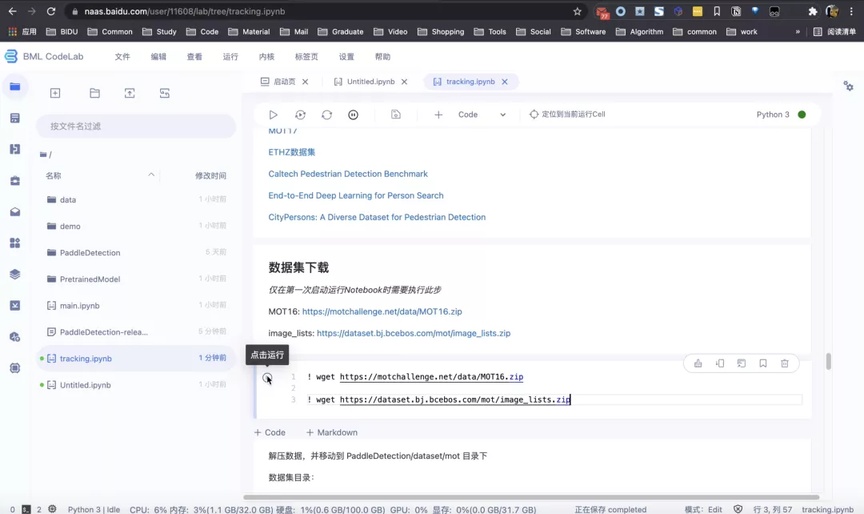Sort files by 修改时间 column

pyautogui.click(x=210, y=175)
